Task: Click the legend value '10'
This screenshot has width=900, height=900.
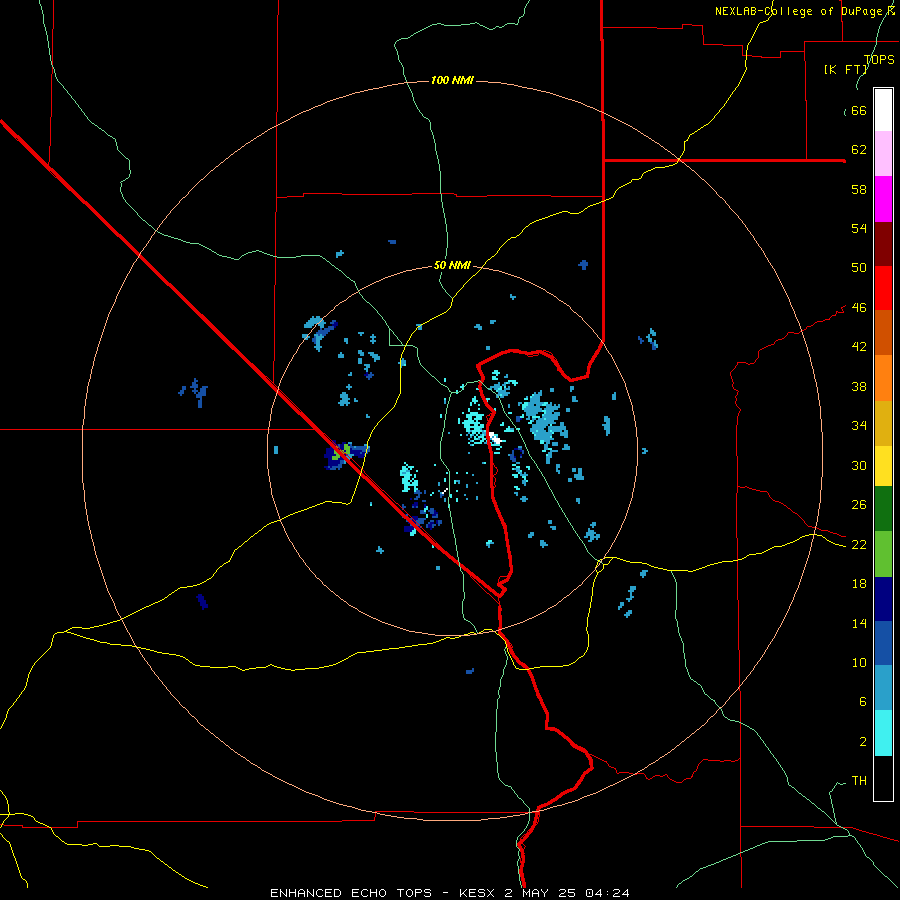Action: [x=859, y=662]
